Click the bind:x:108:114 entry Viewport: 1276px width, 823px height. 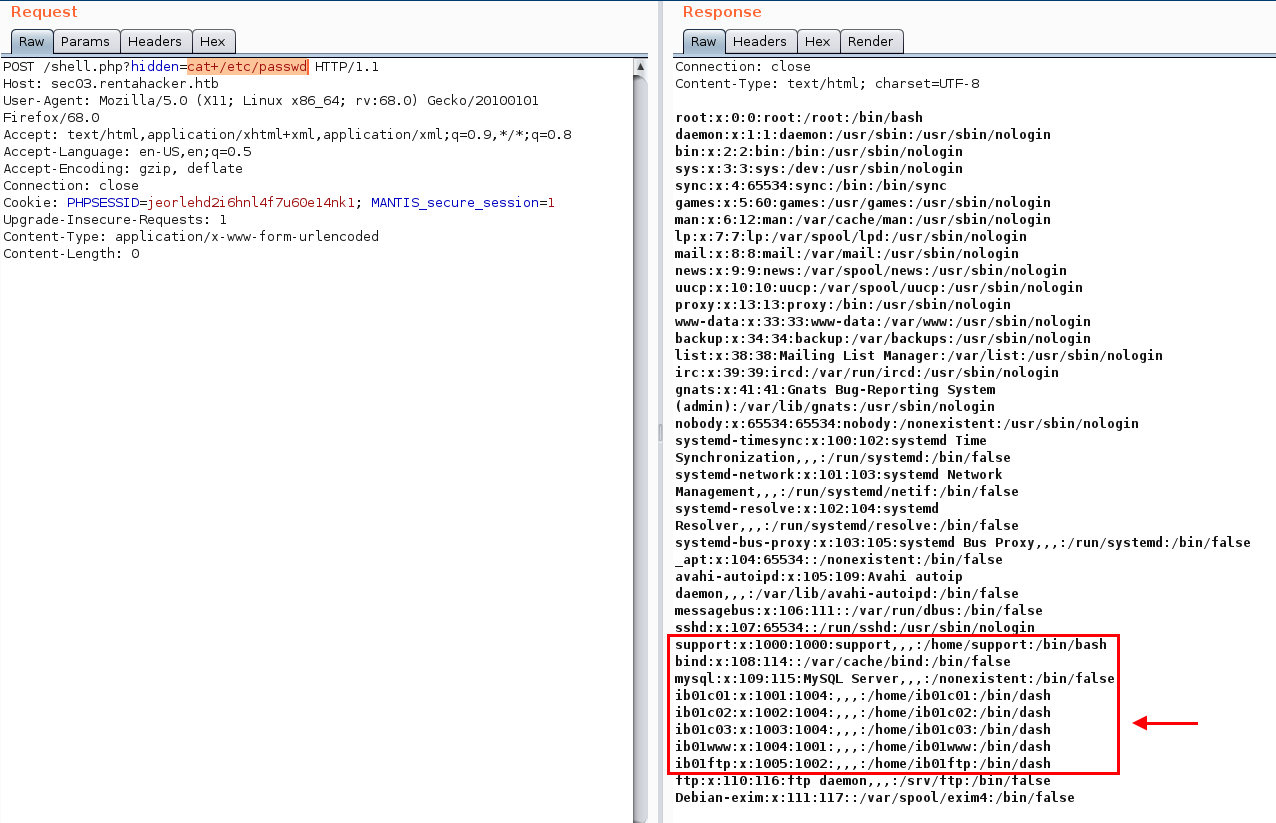click(x=843, y=662)
